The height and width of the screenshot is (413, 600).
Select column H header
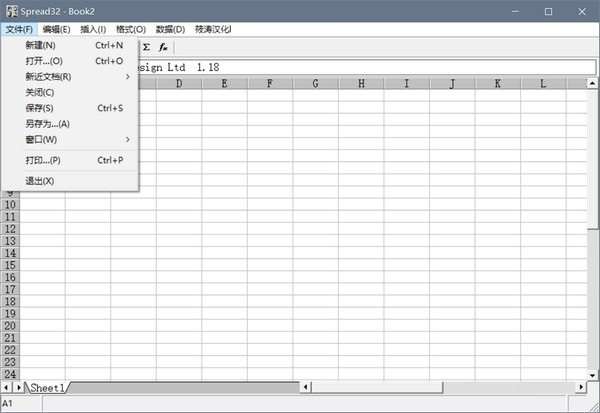coord(361,83)
